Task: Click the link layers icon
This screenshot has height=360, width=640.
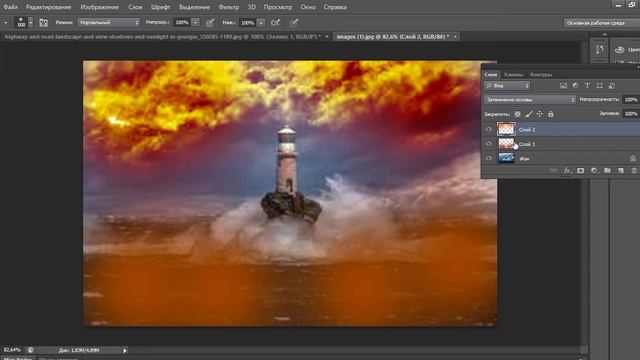Action: tap(553, 171)
